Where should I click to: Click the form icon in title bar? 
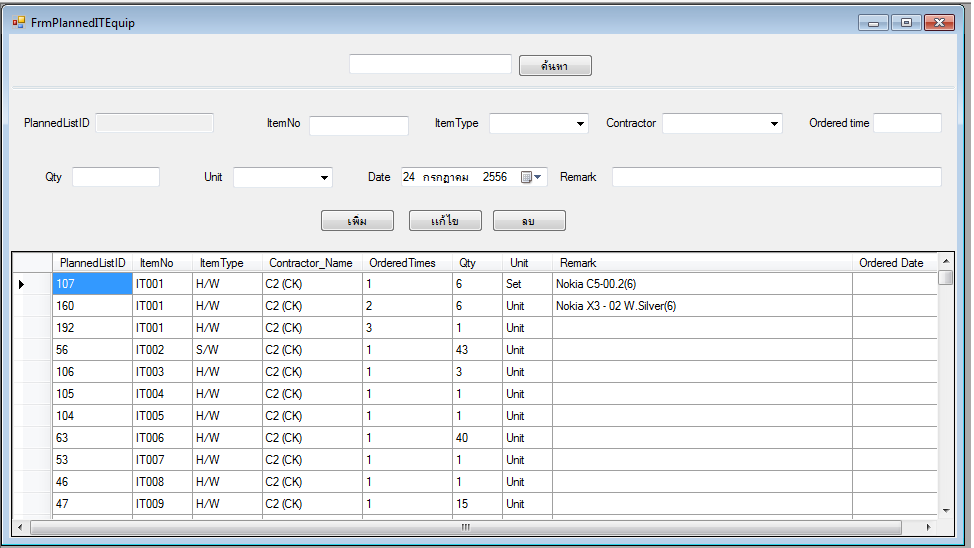[x=19, y=22]
